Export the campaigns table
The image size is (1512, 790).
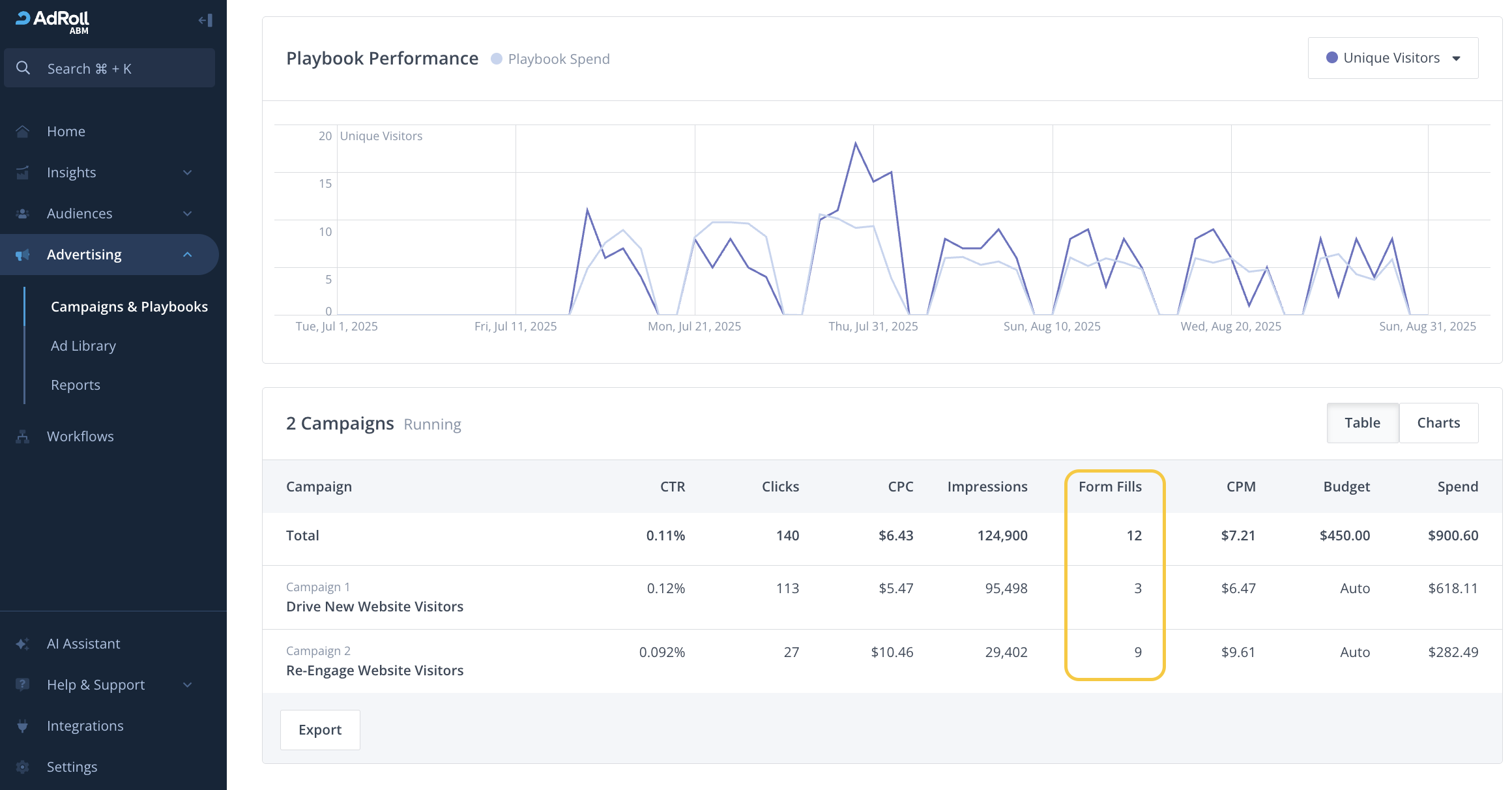click(x=320, y=730)
